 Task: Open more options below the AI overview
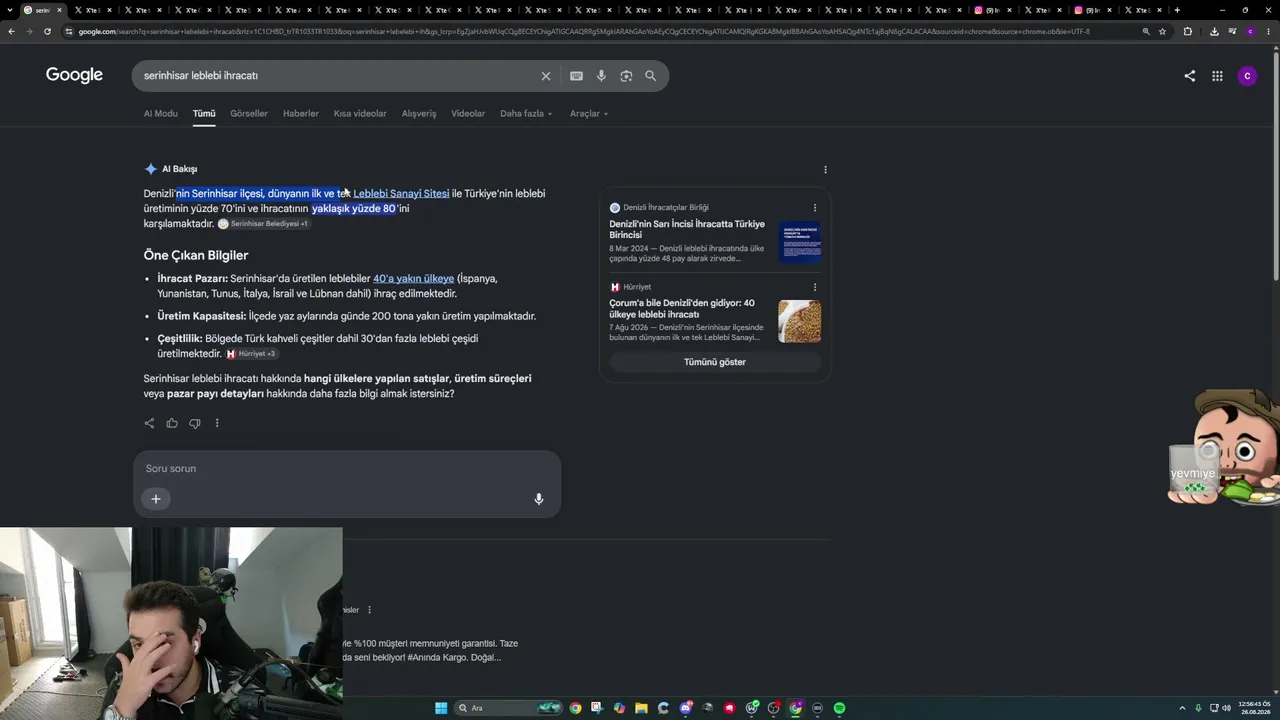(217, 423)
